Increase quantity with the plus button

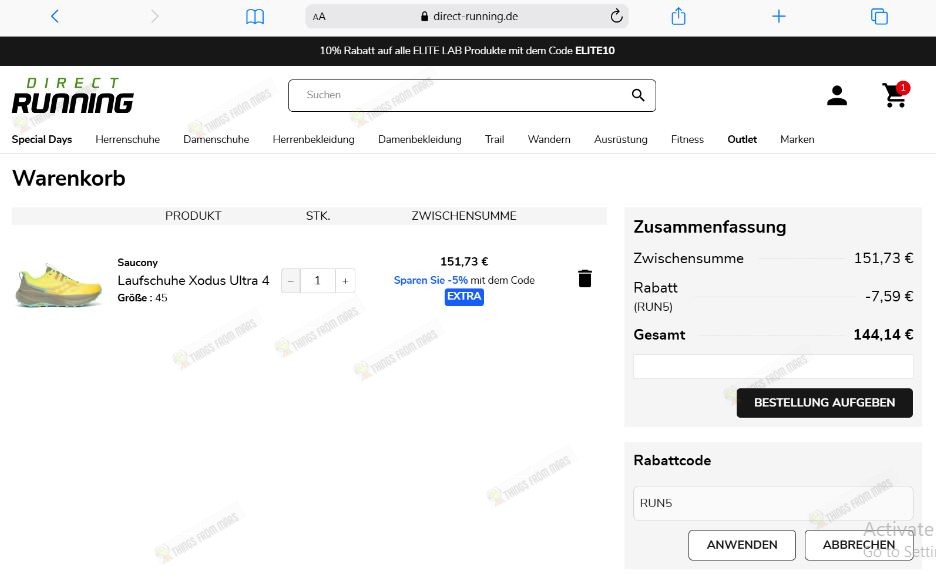click(x=345, y=280)
